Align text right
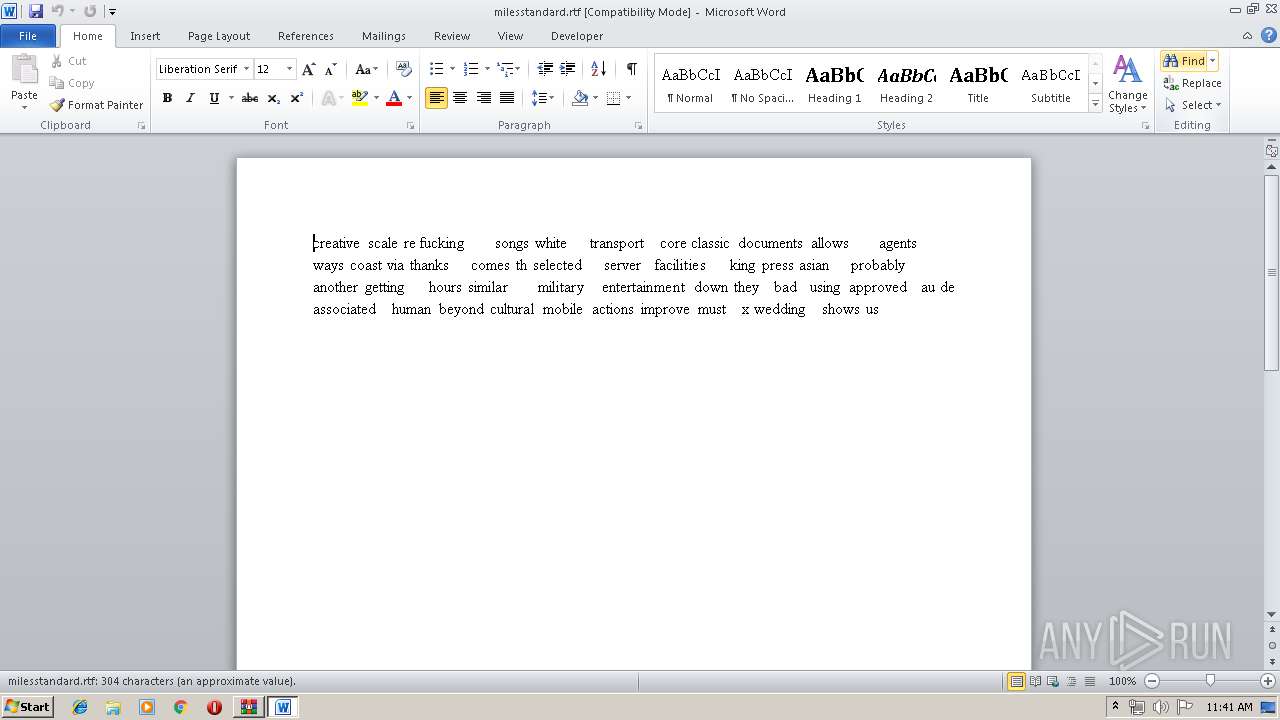 click(x=484, y=98)
